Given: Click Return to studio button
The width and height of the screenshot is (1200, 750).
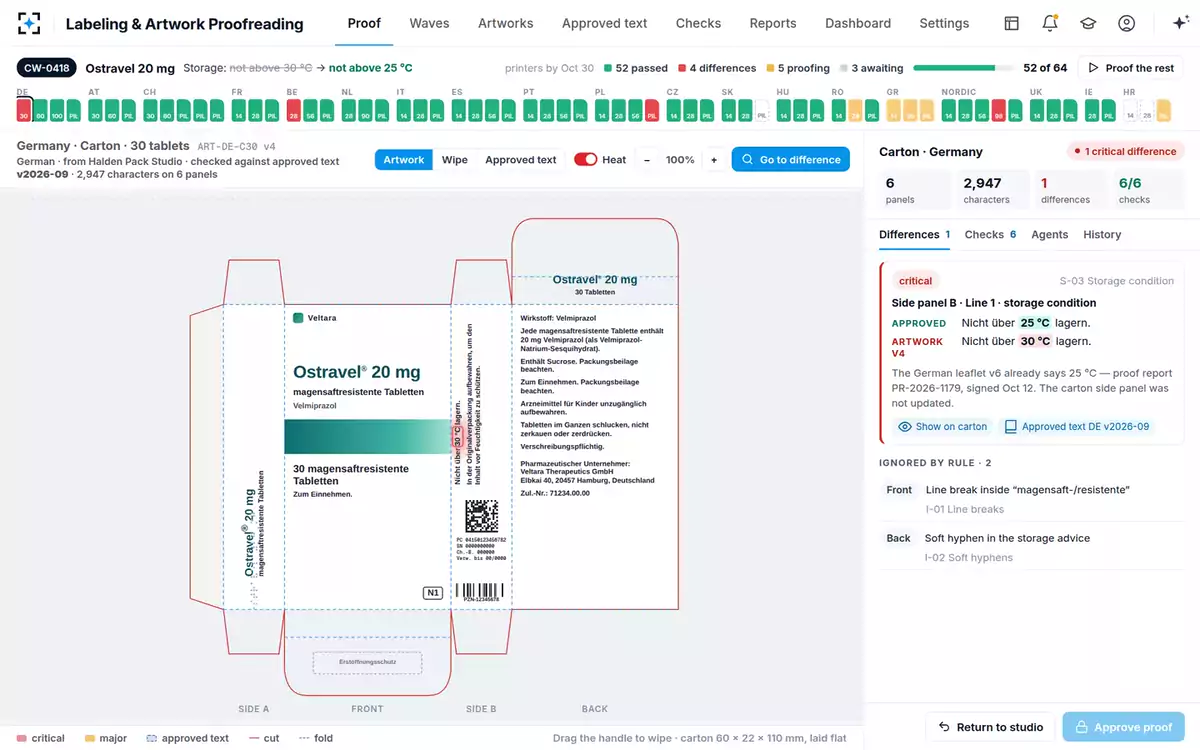Looking at the screenshot, I should [990, 727].
